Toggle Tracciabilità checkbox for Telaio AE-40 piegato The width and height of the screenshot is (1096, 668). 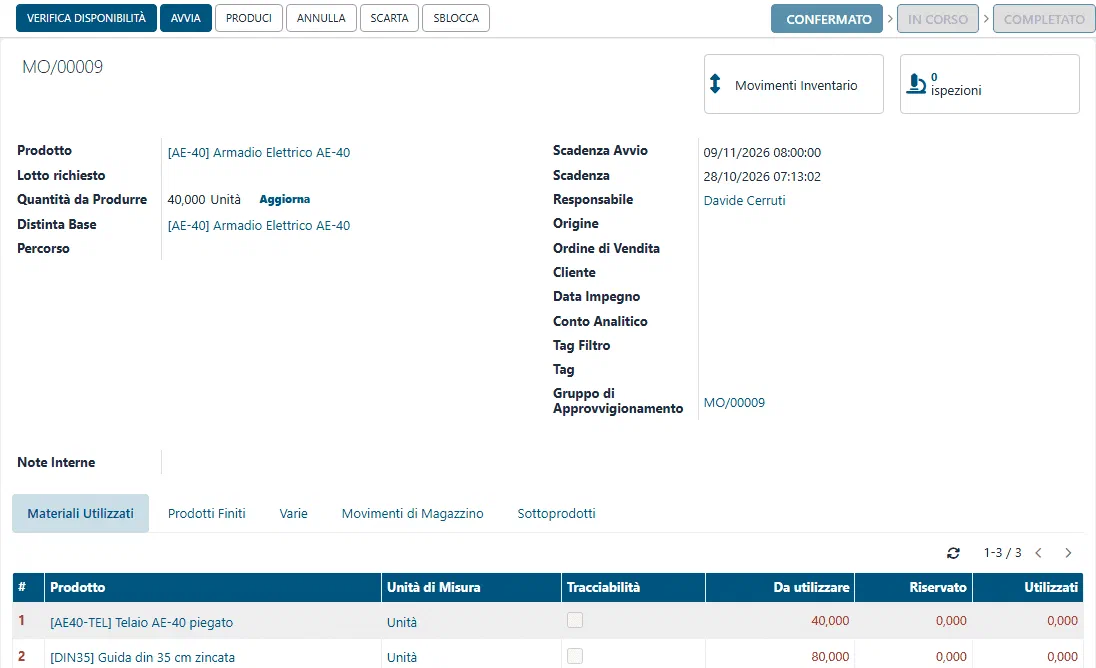(575, 620)
